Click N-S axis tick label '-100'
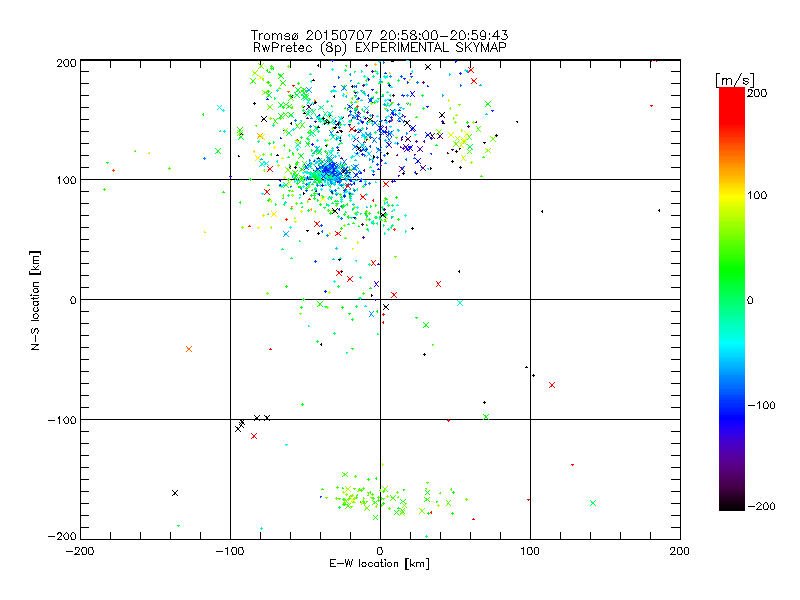Screen dimensions: 800x600 (62, 420)
